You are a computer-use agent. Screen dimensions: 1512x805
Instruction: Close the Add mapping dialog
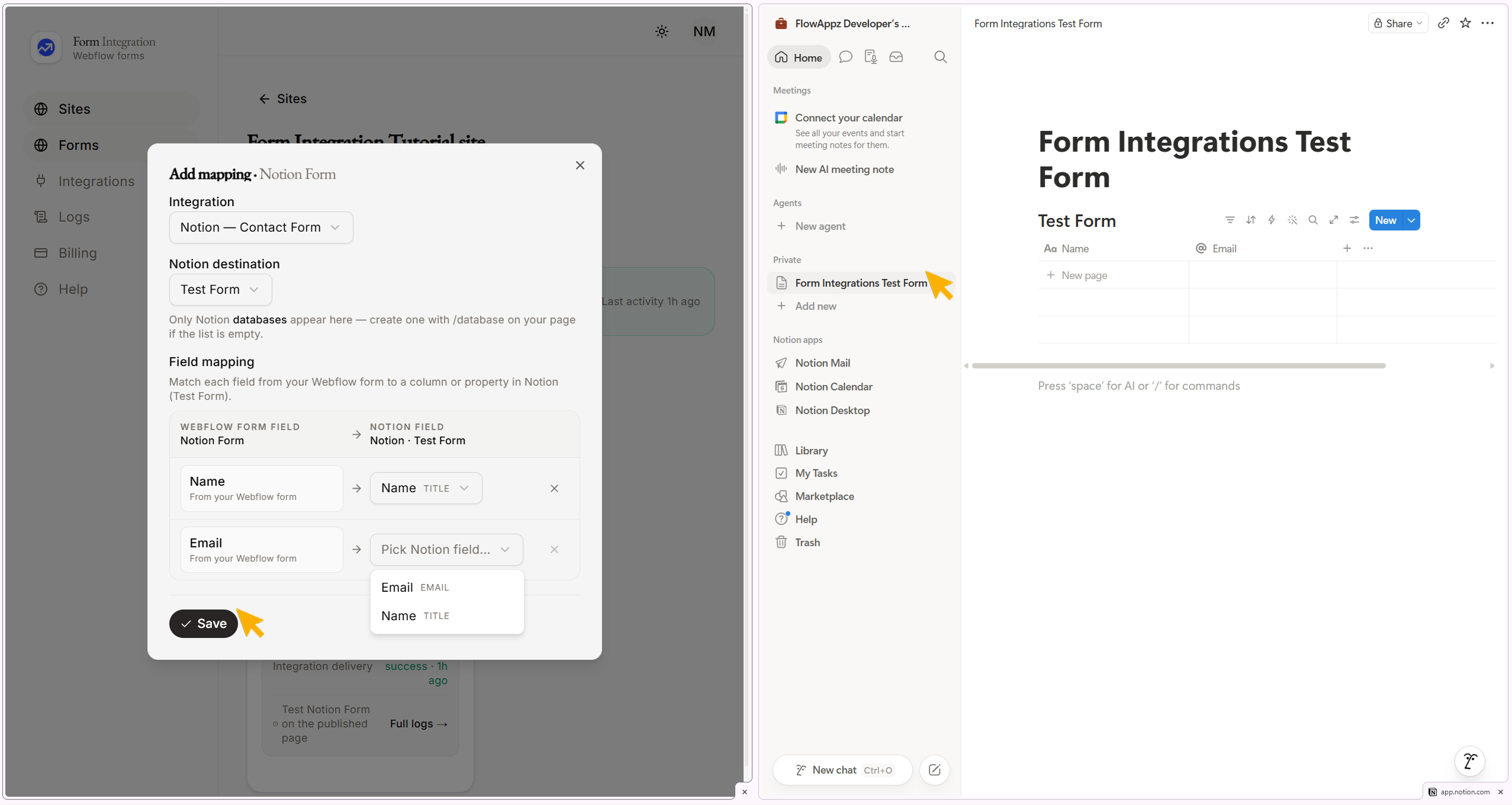click(580, 165)
